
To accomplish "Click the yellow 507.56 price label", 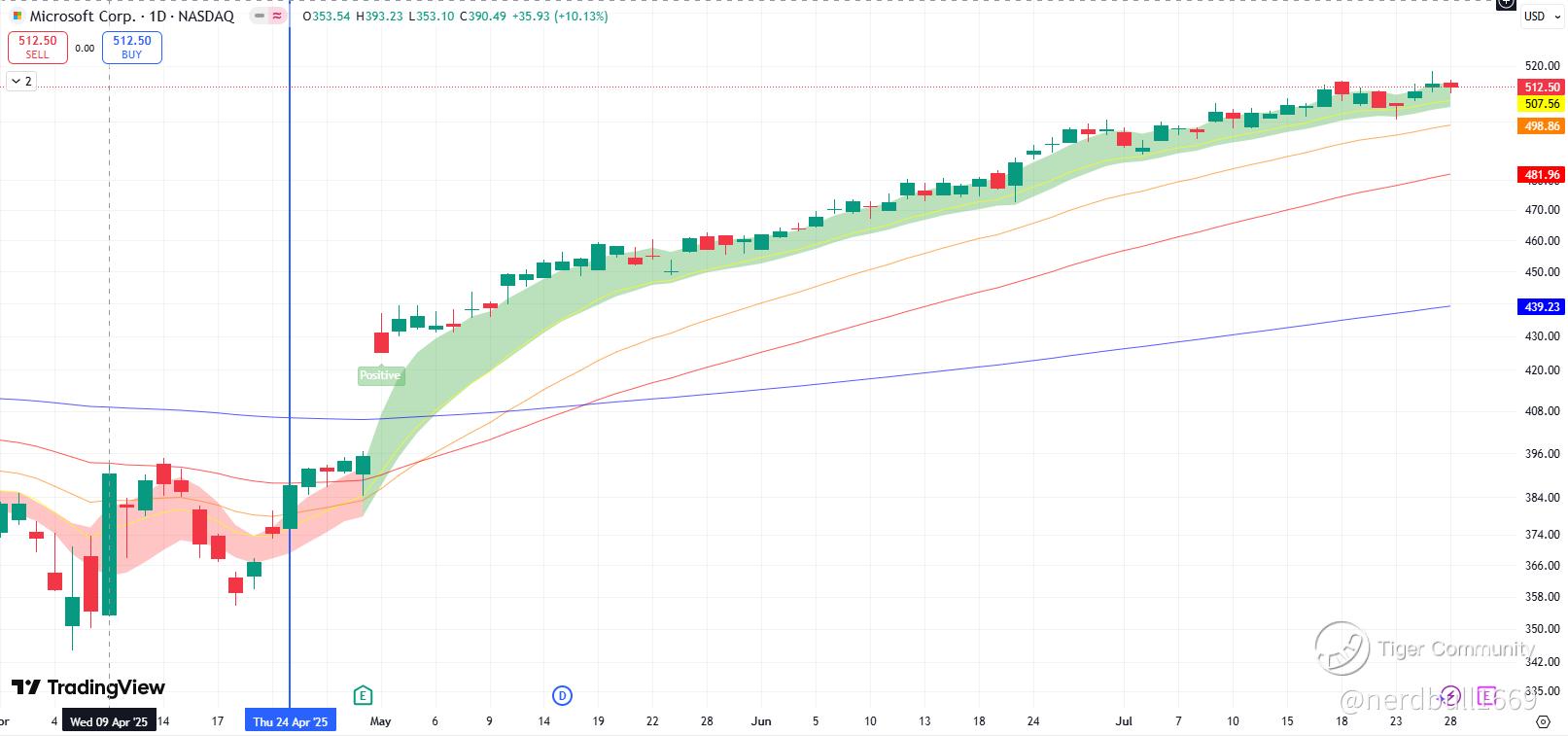I will (x=1542, y=103).
